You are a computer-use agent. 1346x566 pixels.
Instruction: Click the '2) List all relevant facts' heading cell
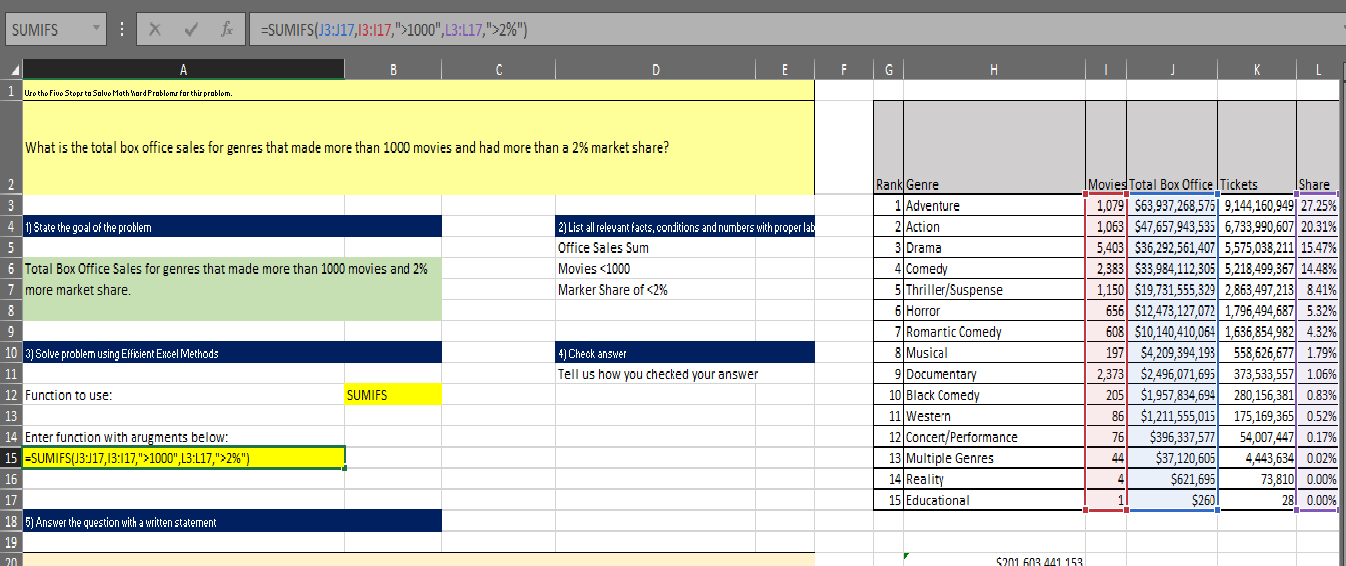click(x=685, y=227)
